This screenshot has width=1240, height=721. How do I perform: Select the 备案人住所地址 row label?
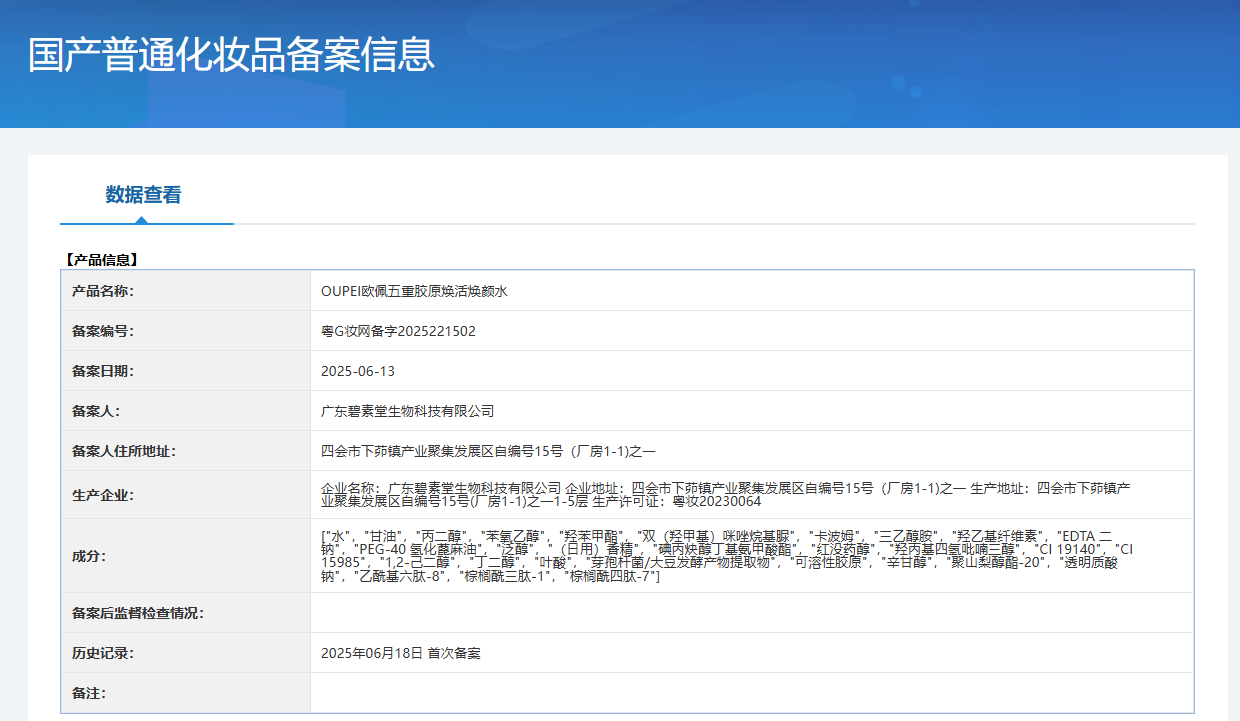tap(124, 451)
